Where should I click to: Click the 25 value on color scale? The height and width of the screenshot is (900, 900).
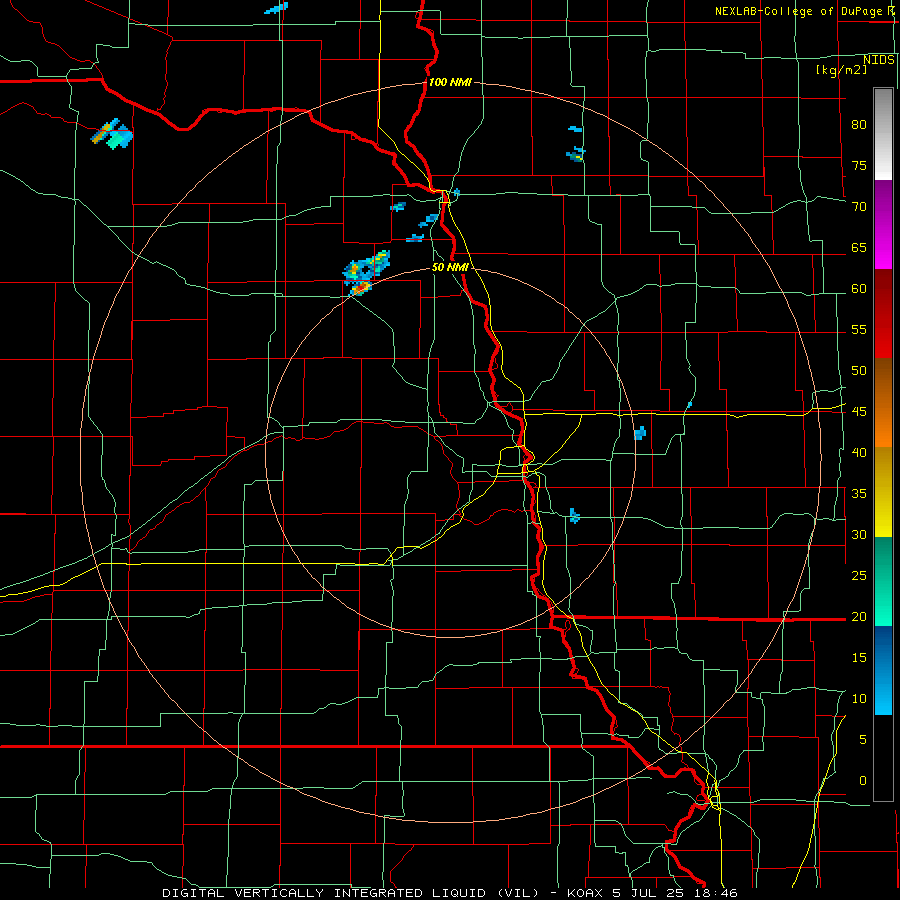click(x=859, y=575)
